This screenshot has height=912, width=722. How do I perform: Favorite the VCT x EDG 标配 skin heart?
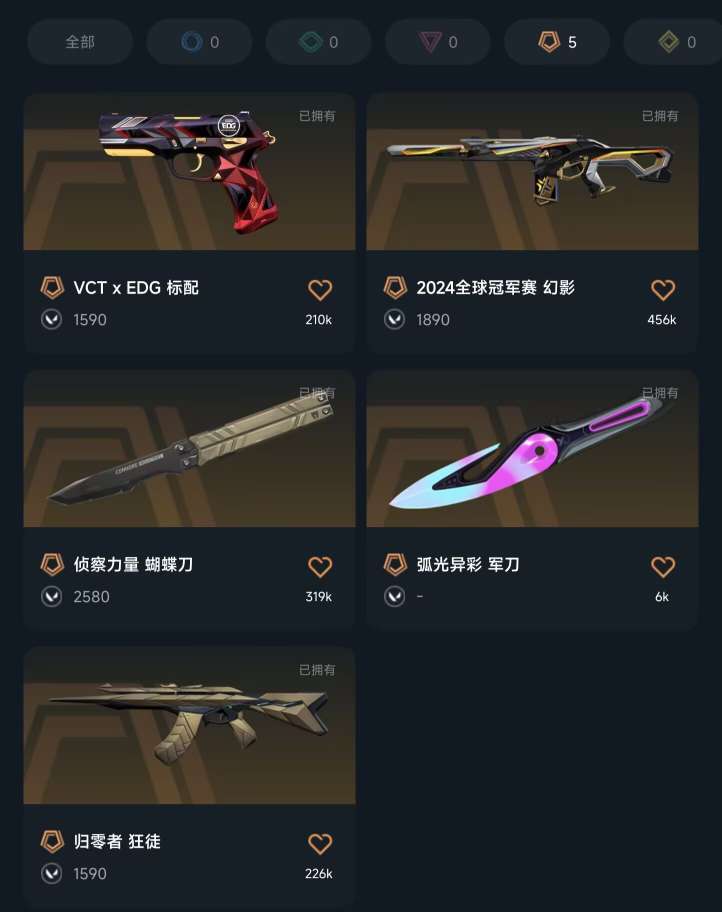point(319,290)
